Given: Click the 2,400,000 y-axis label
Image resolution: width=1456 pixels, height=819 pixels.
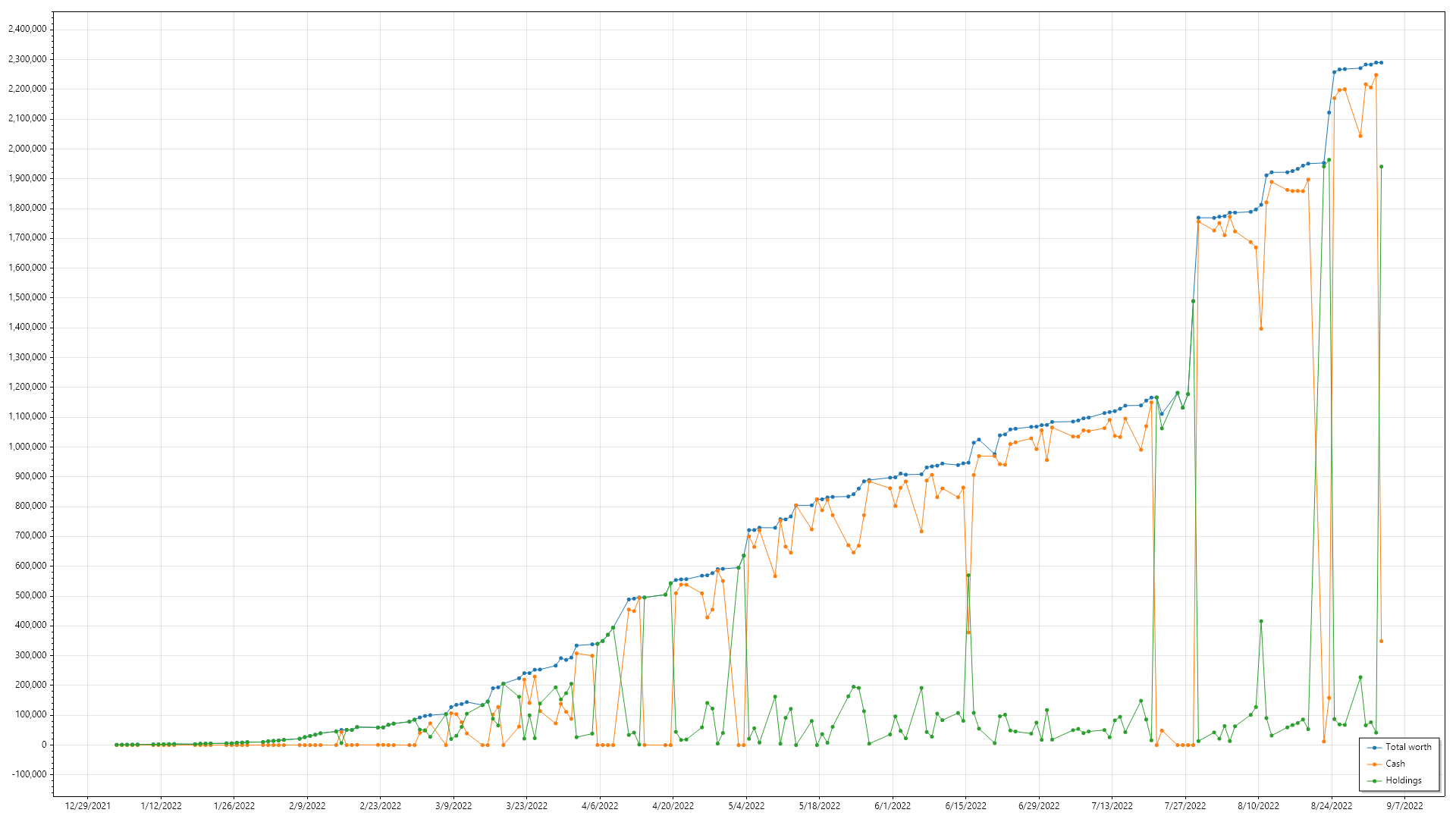Looking at the screenshot, I should click(x=27, y=29).
